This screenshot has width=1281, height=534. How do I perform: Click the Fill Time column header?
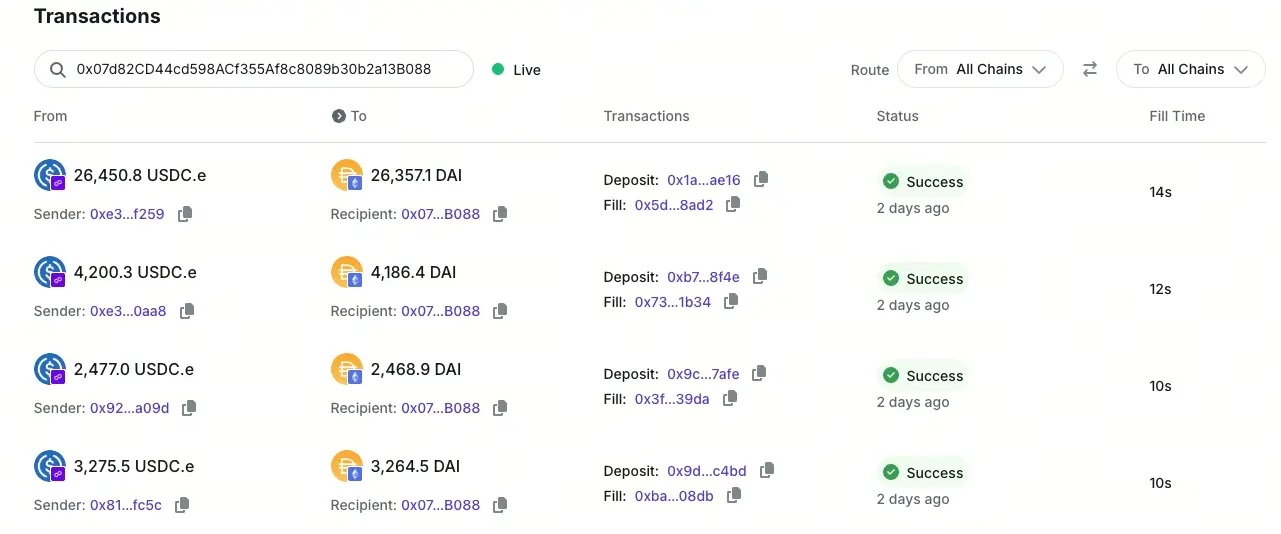(x=1177, y=116)
